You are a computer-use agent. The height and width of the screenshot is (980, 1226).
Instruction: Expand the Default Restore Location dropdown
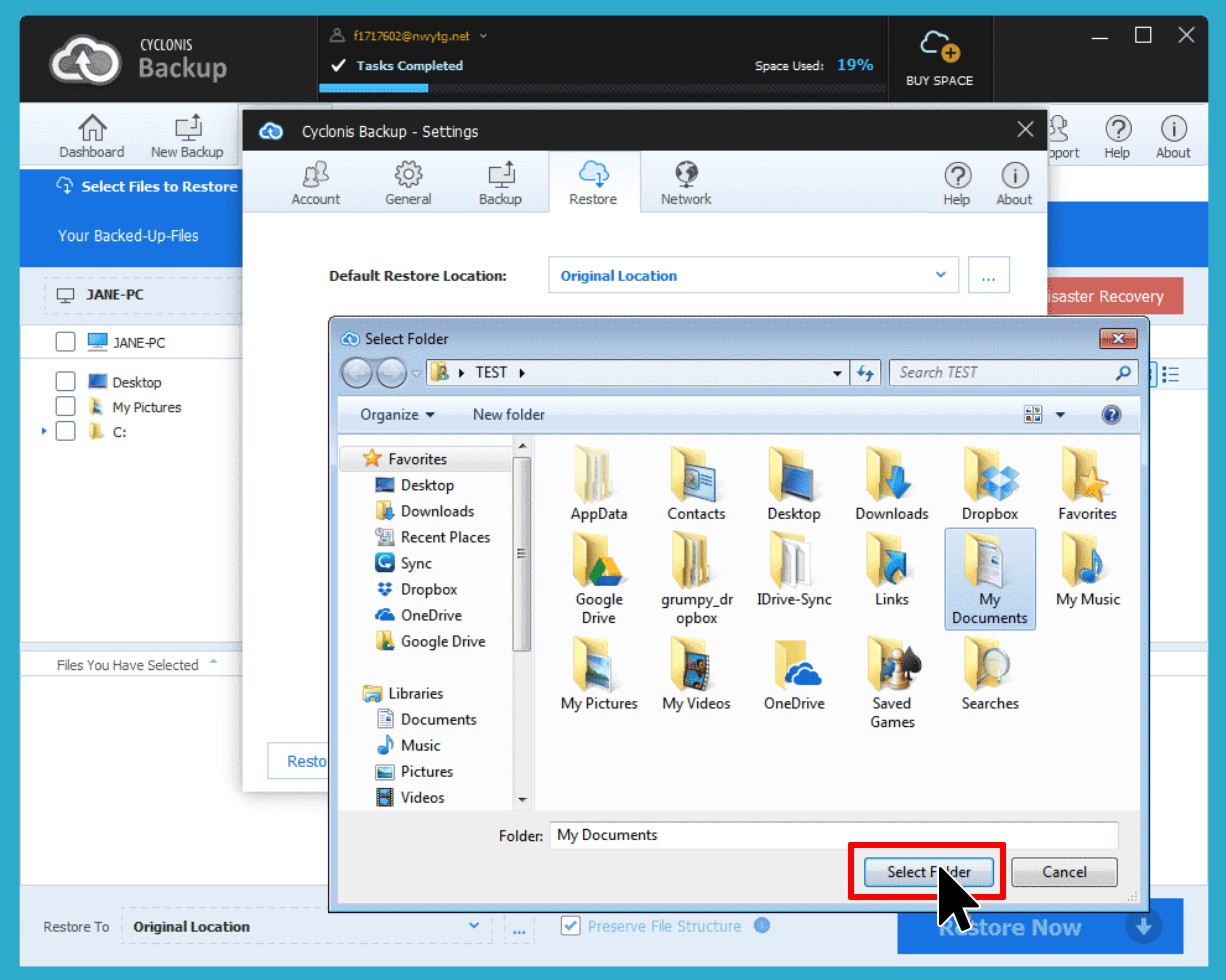[x=940, y=275]
